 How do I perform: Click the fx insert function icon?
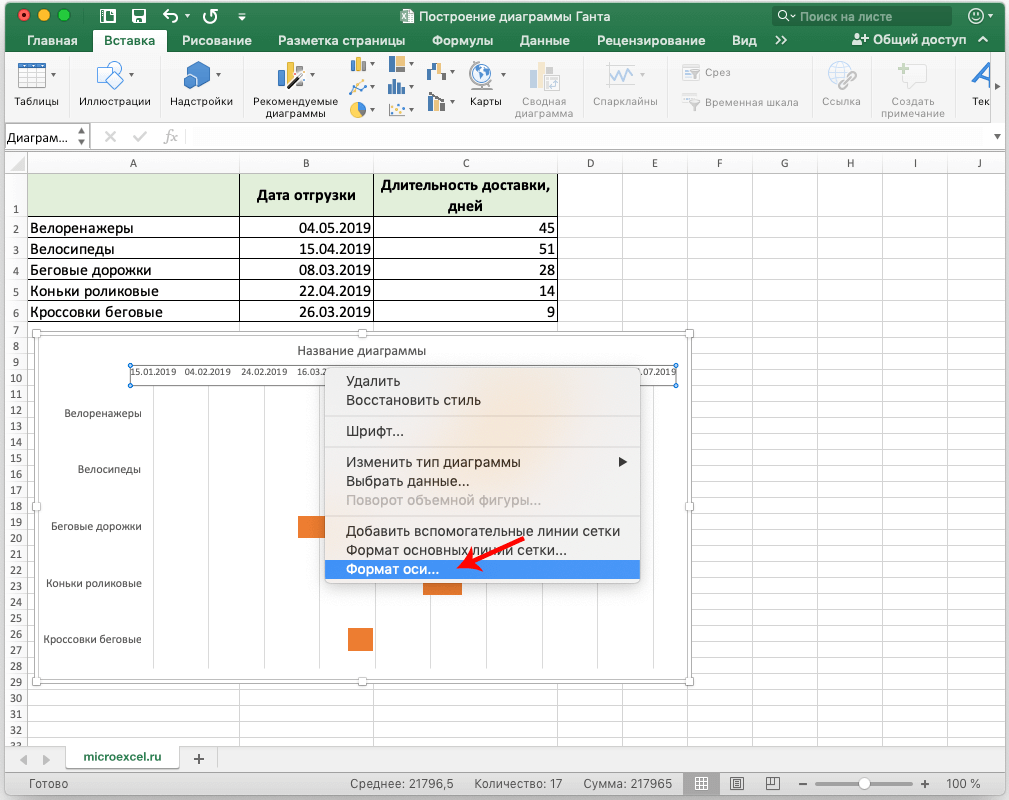(x=171, y=136)
